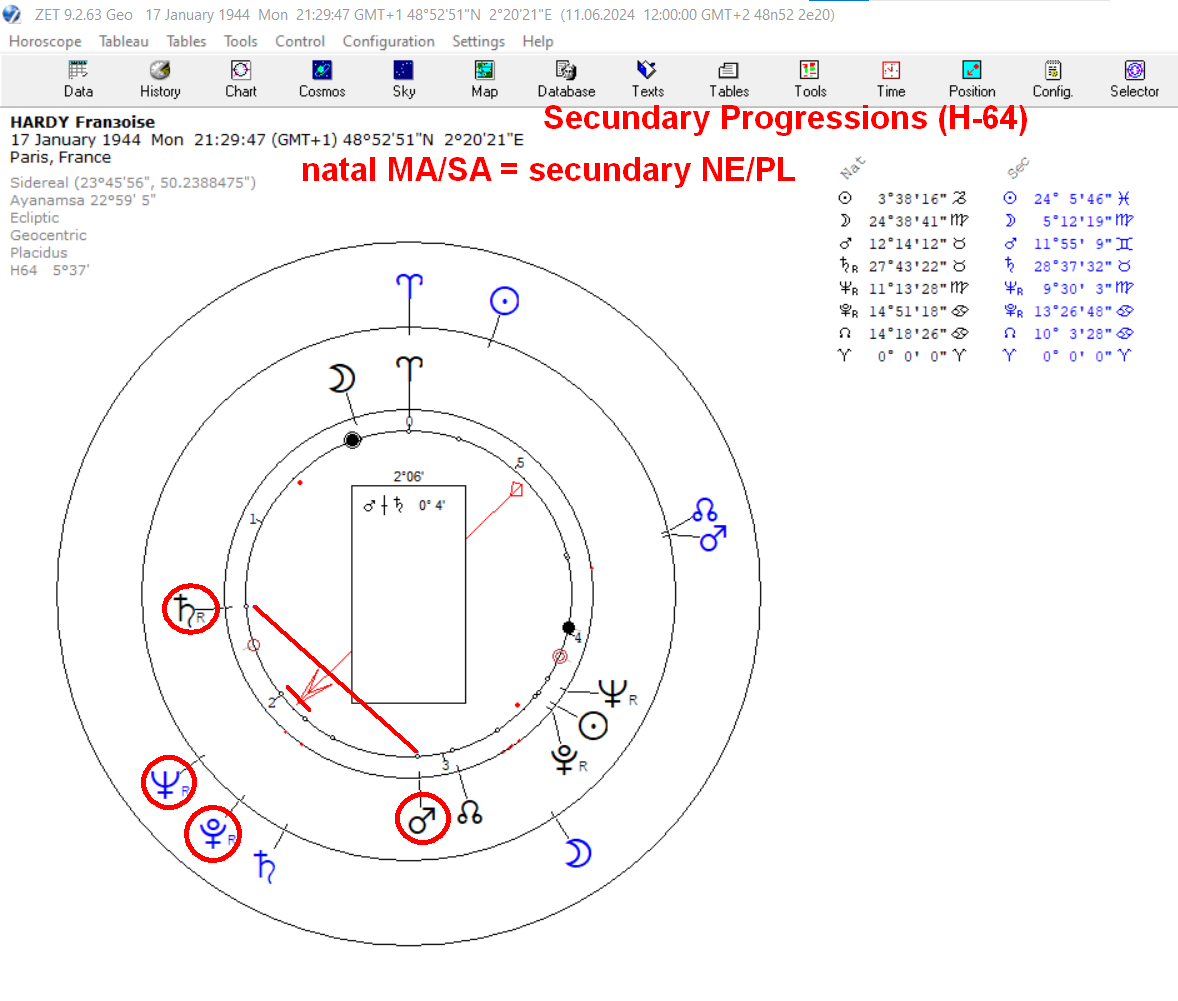This screenshot has width=1178, height=1001.
Task: Open the Texts toolbar icon
Action: [x=648, y=80]
